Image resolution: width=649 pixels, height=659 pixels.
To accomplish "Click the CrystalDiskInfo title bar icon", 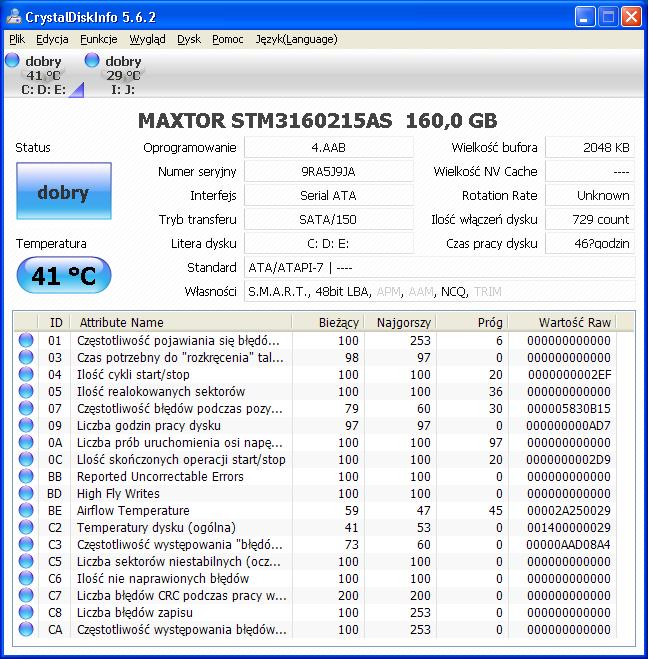I will point(14,17).
